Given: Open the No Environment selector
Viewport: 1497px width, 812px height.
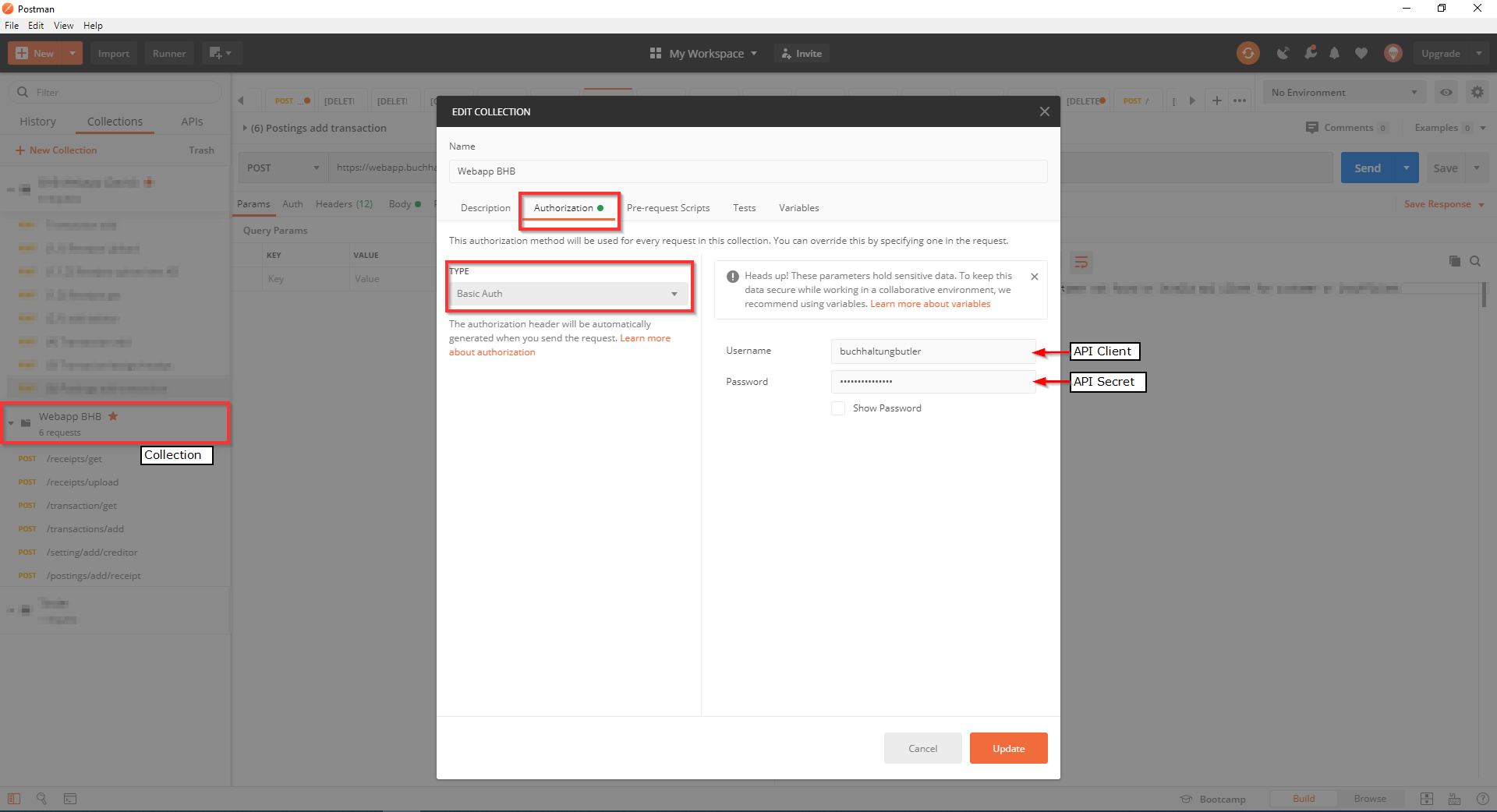Looking at the screenshot, I should [1344, 92].
